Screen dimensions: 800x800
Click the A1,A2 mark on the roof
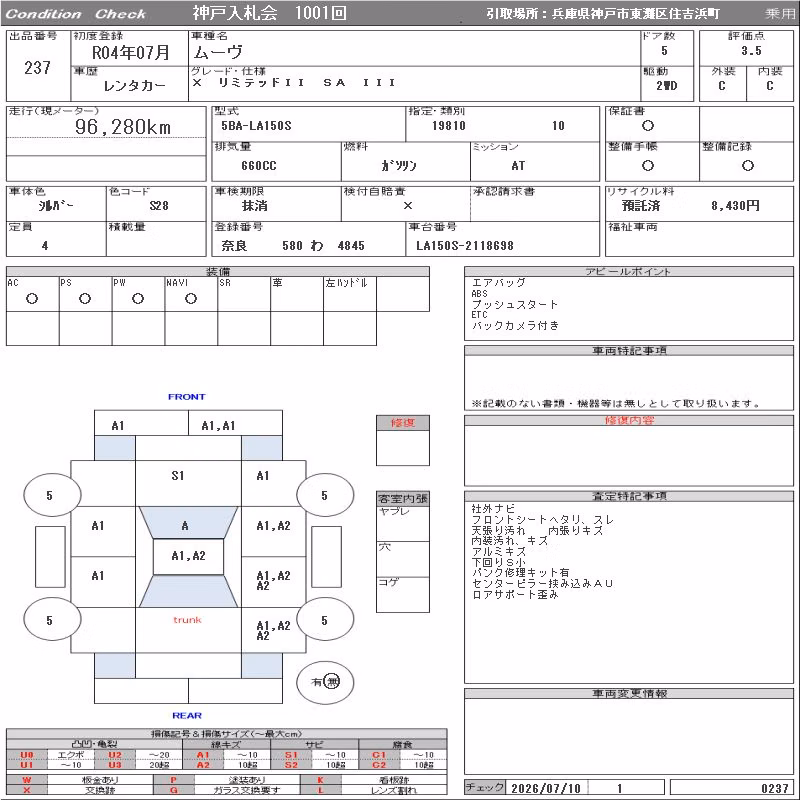(x=188, y=556)
